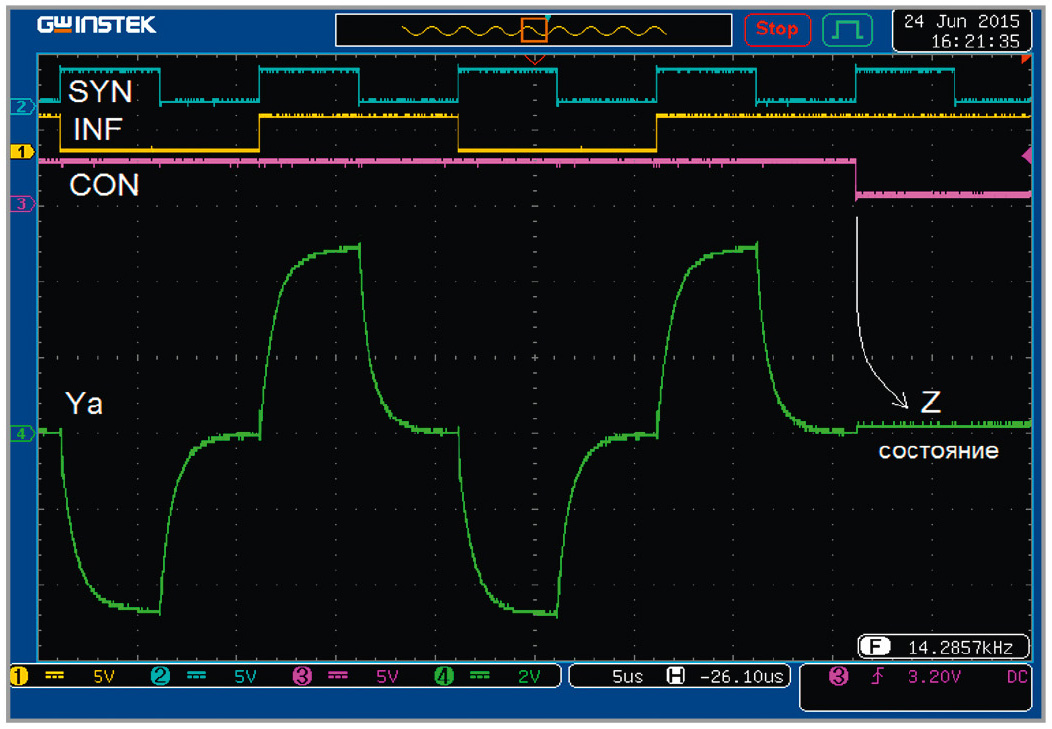Click channel 1 DC coupling symbol
Image resolution: width=1052 pixels, height=729 pixels.
[54, 676]
